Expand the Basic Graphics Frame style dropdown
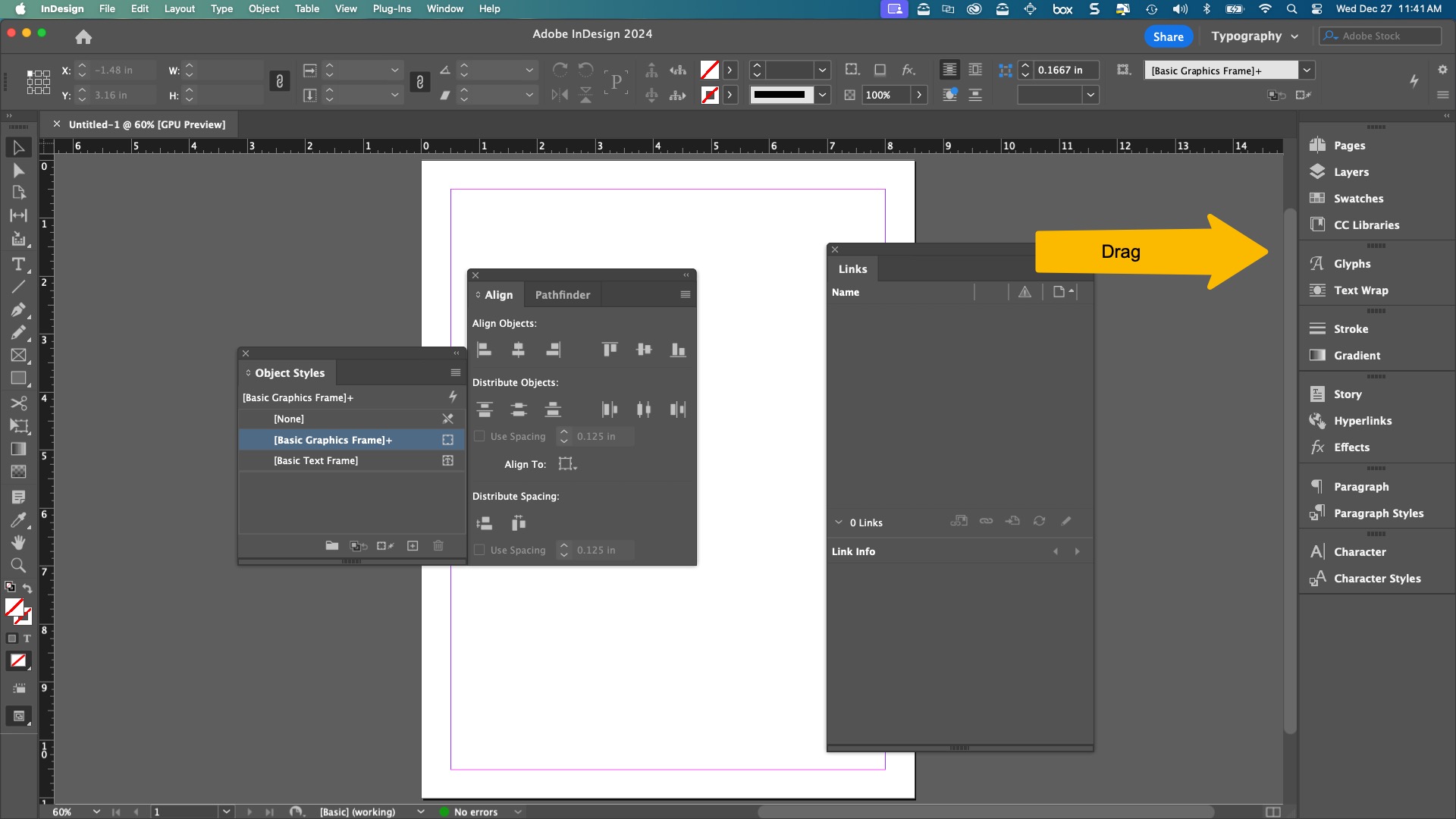 pyautogui.click(x=1307, y=71)
